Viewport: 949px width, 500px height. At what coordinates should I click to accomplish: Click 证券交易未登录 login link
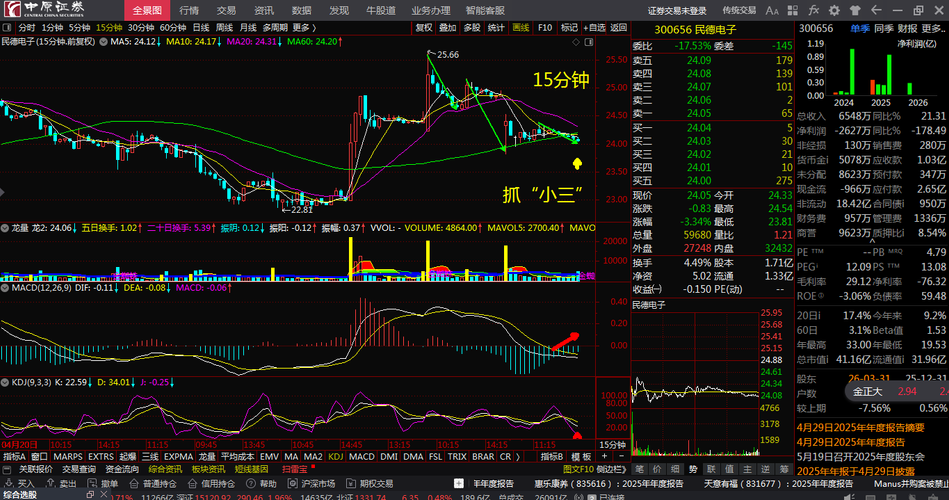[x=677, y=10]
